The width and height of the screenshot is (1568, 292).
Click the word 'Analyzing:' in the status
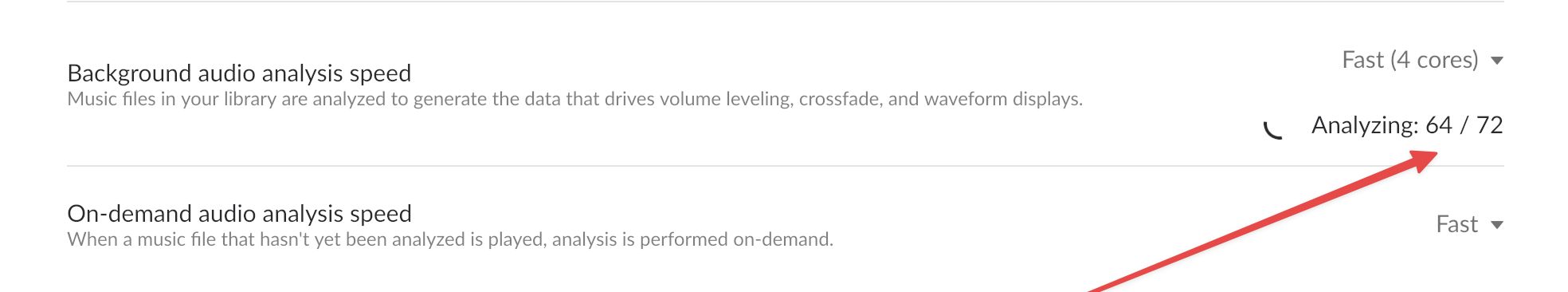(x=1365, y=125)
